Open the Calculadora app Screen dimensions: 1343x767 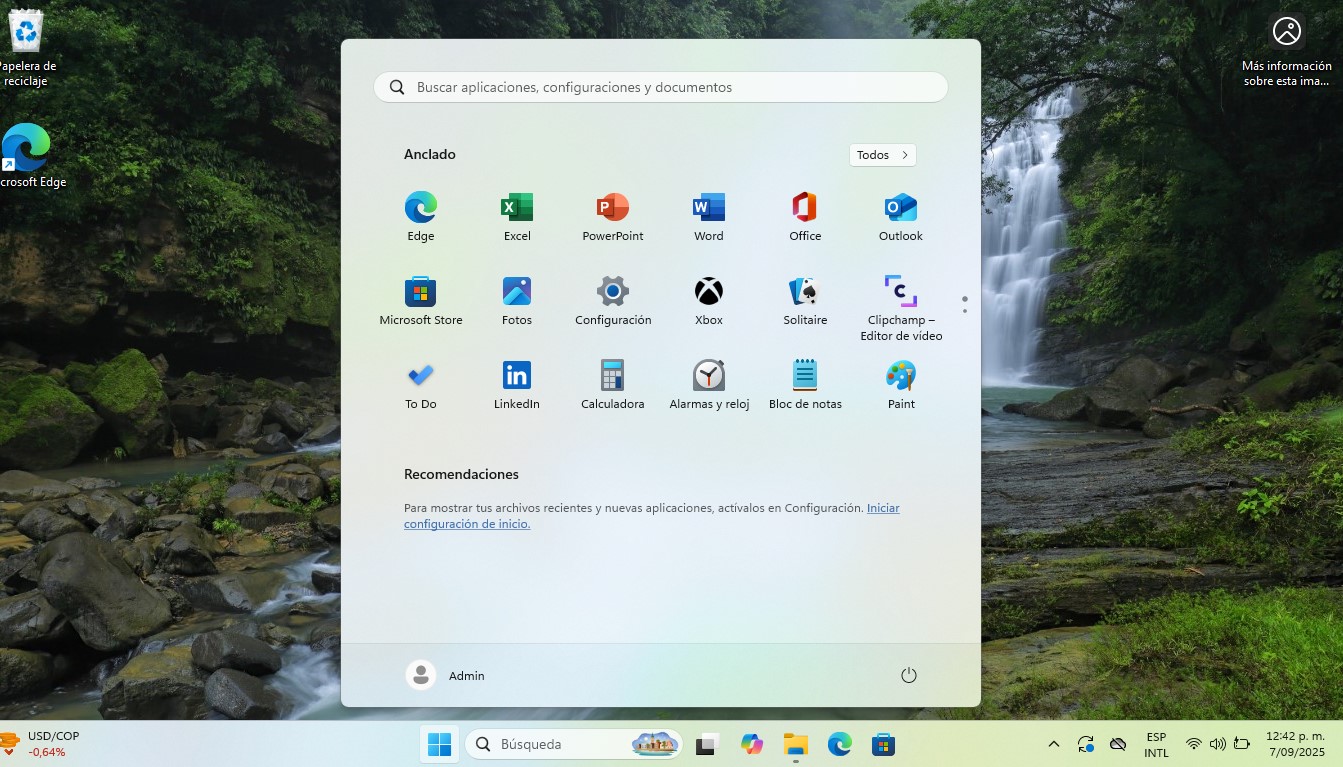coord(612,385)
